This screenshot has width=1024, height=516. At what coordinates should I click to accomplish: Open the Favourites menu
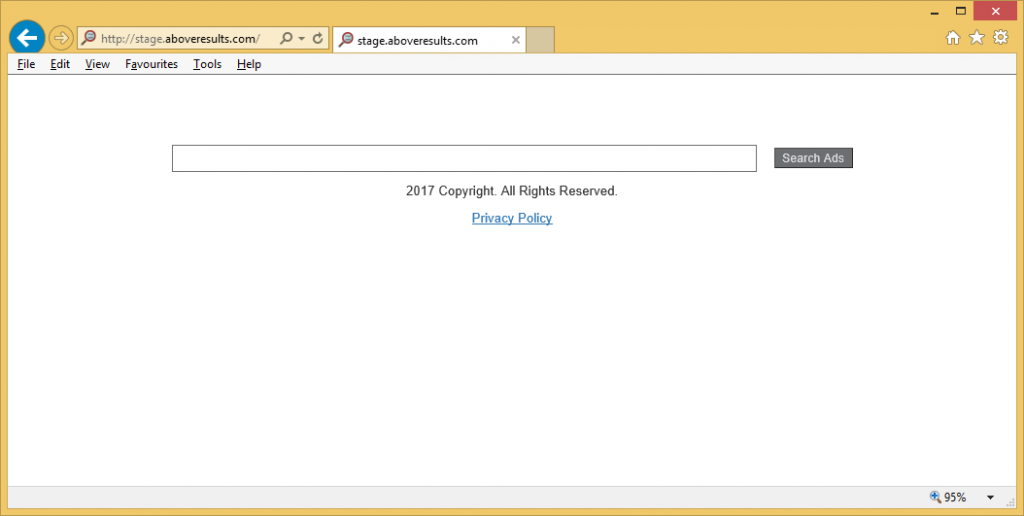[x=151, y=64]
